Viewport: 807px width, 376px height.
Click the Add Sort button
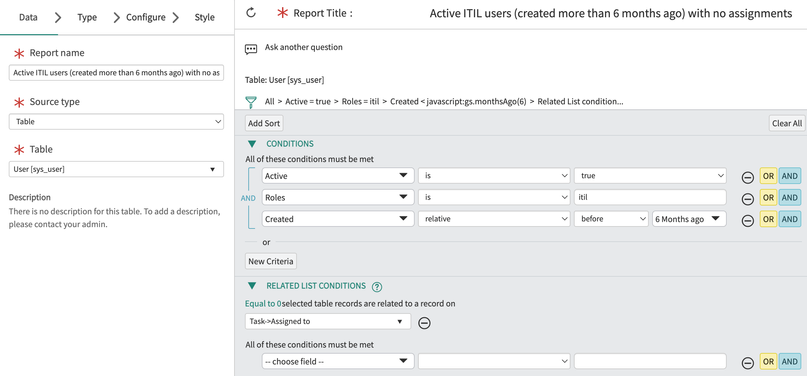point(265,123)
